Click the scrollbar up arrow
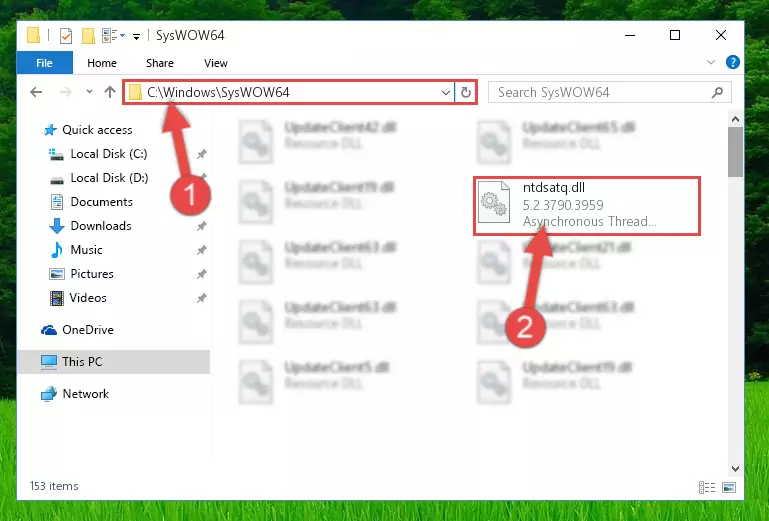769x521 pixels. (x=735, y=119)
